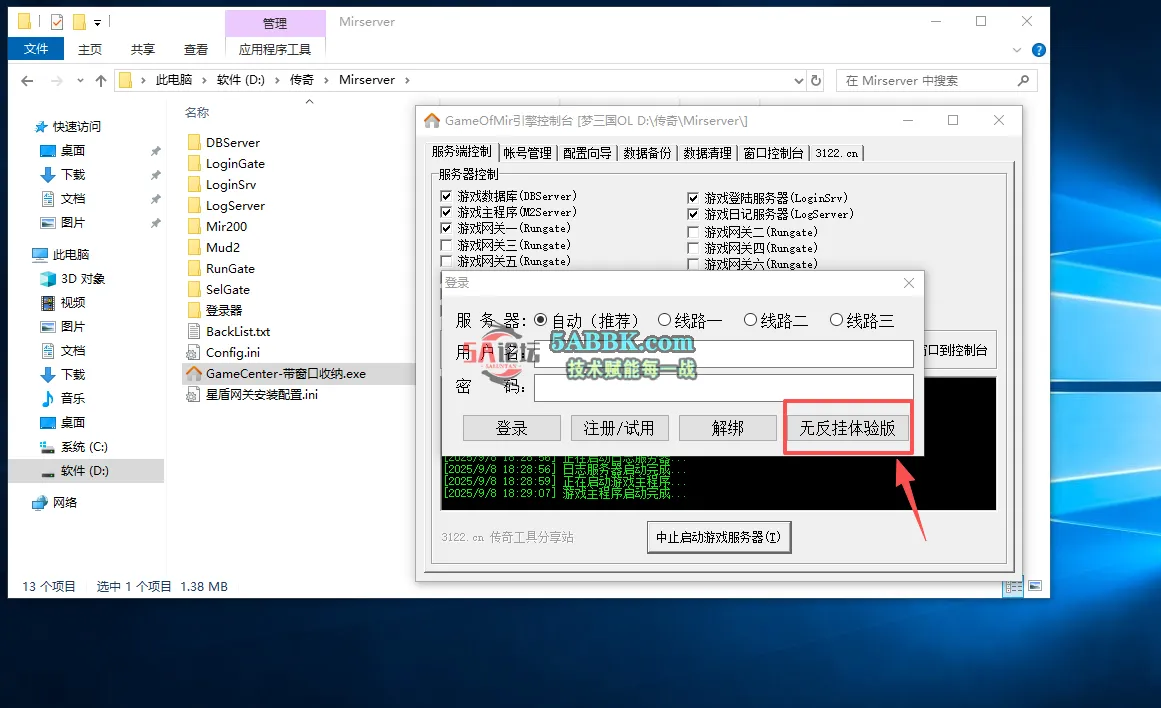Select 线路二 radio button
Image resolution: width=1161 pixels, height=708 pixels.
click(x=750, y=320)
